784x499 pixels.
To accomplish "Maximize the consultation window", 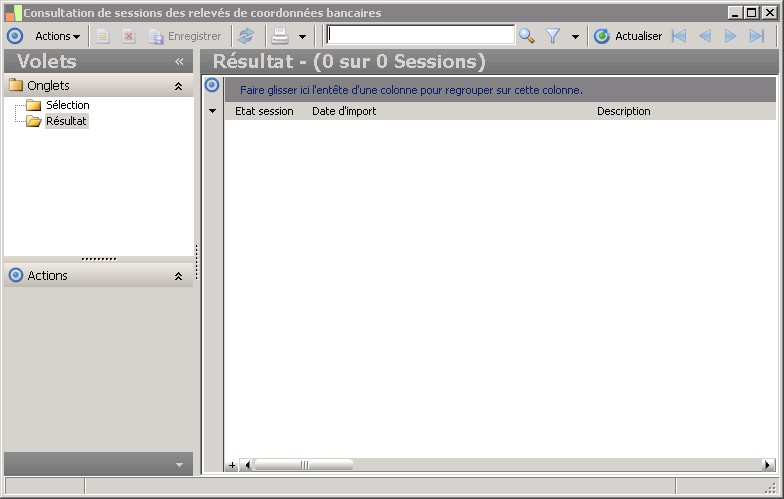I will click(752, 12).
